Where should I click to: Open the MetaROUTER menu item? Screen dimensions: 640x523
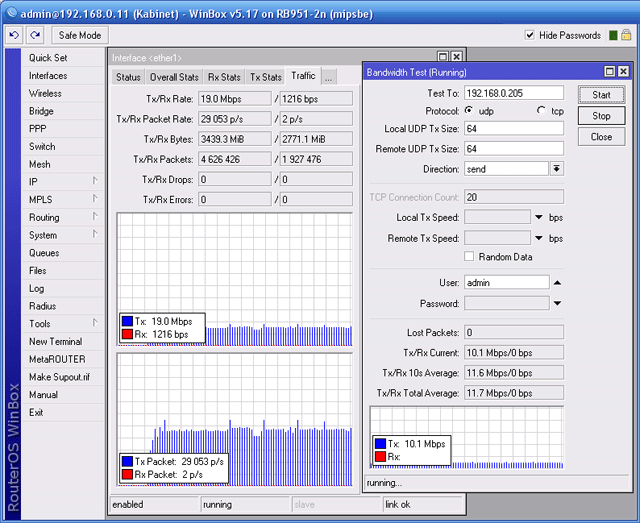(x=63, y=359)
